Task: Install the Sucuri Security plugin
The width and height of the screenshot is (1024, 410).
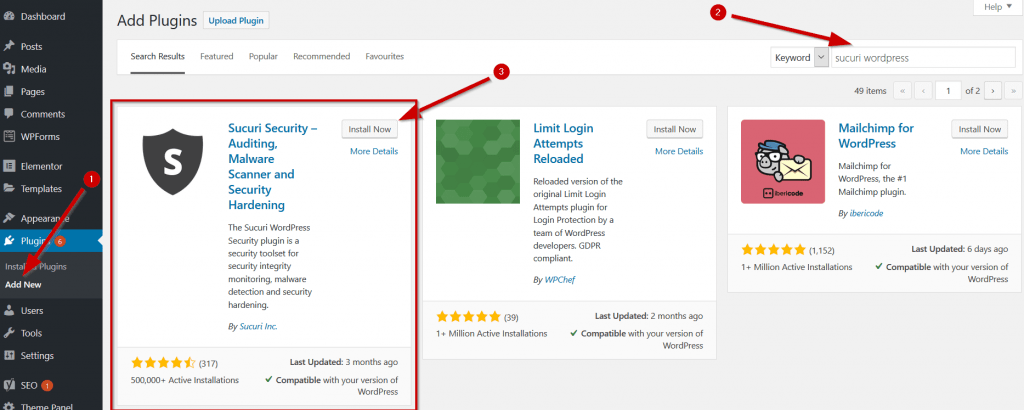Action: click(370, 129)
